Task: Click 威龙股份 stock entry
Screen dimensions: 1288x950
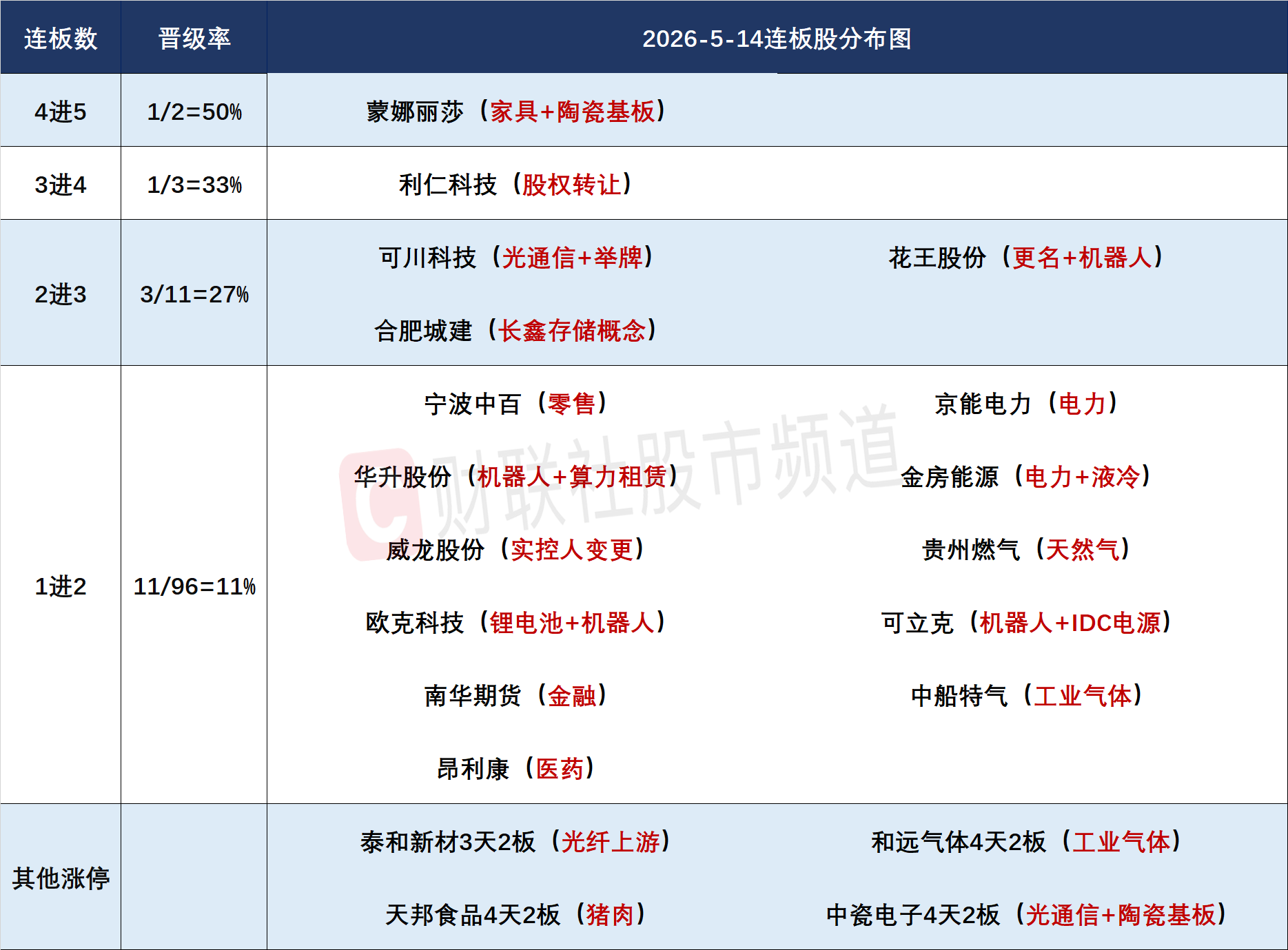Action: pyautogui.click(x=515, y=550)
